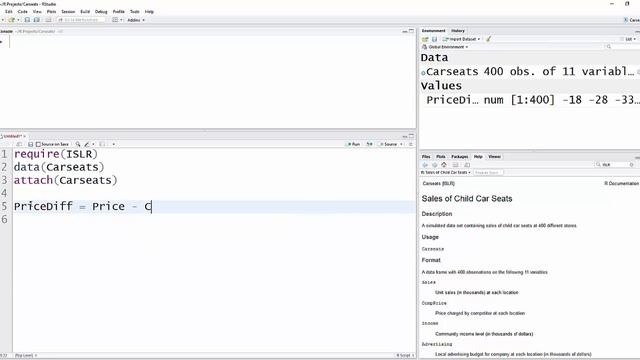Click on line 2 data(Carseats)

point(59,167)
